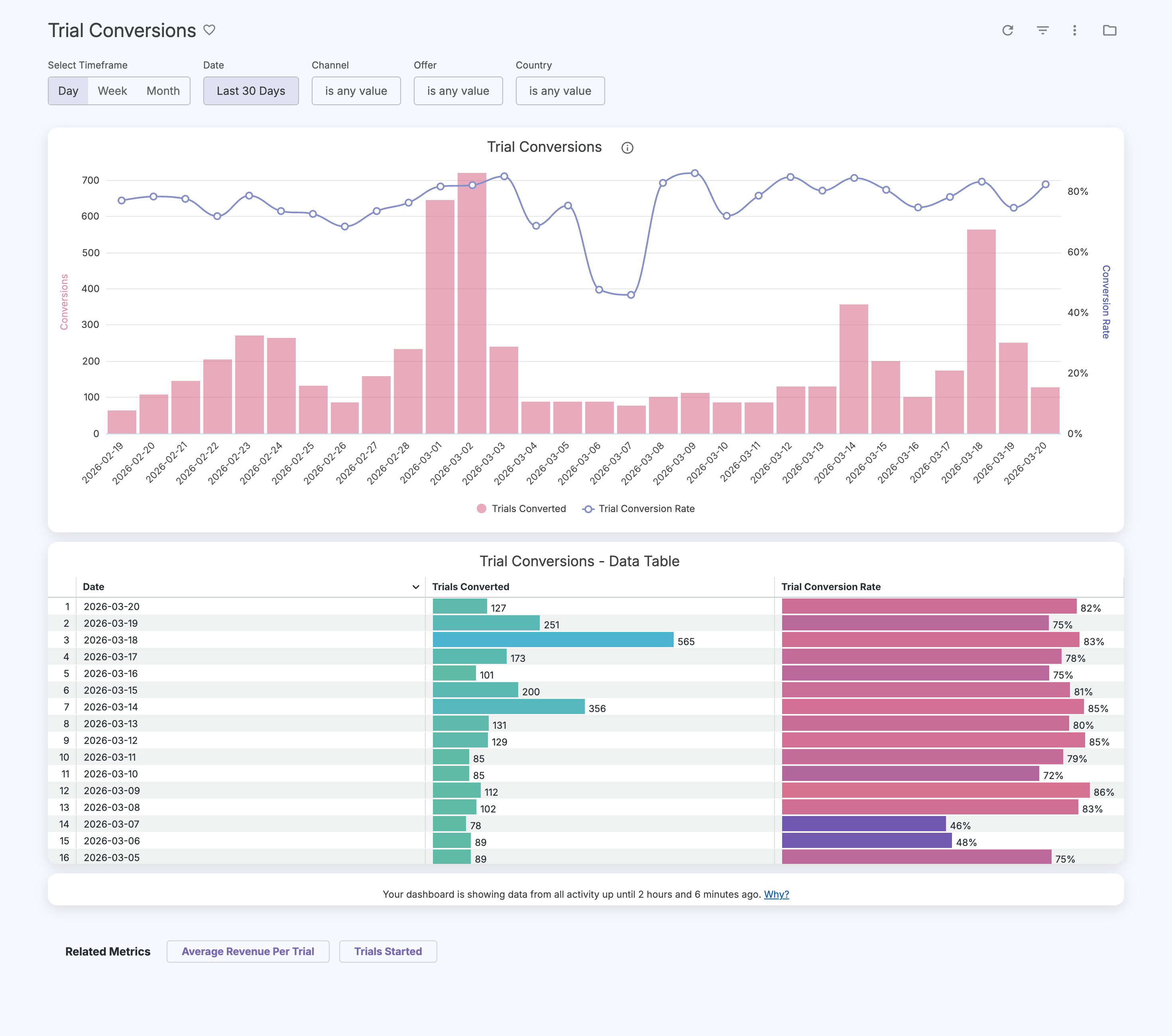
Task: Toggle Trial Conversion Rate legend series
Action: click(x=639, y=508)
